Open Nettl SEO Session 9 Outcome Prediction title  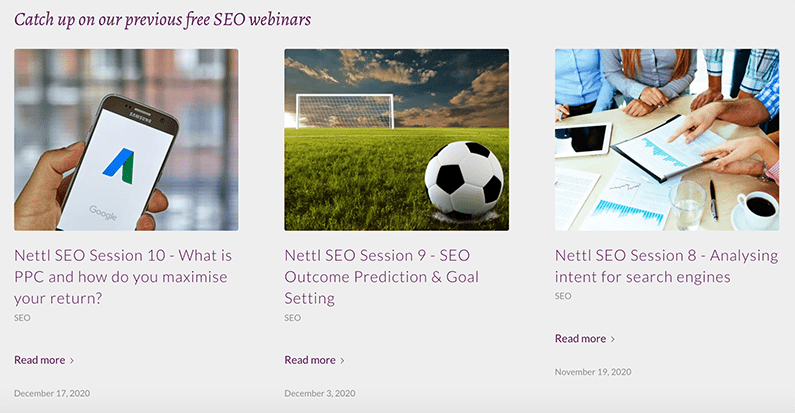pyautogui.click(x=382, y=276)
